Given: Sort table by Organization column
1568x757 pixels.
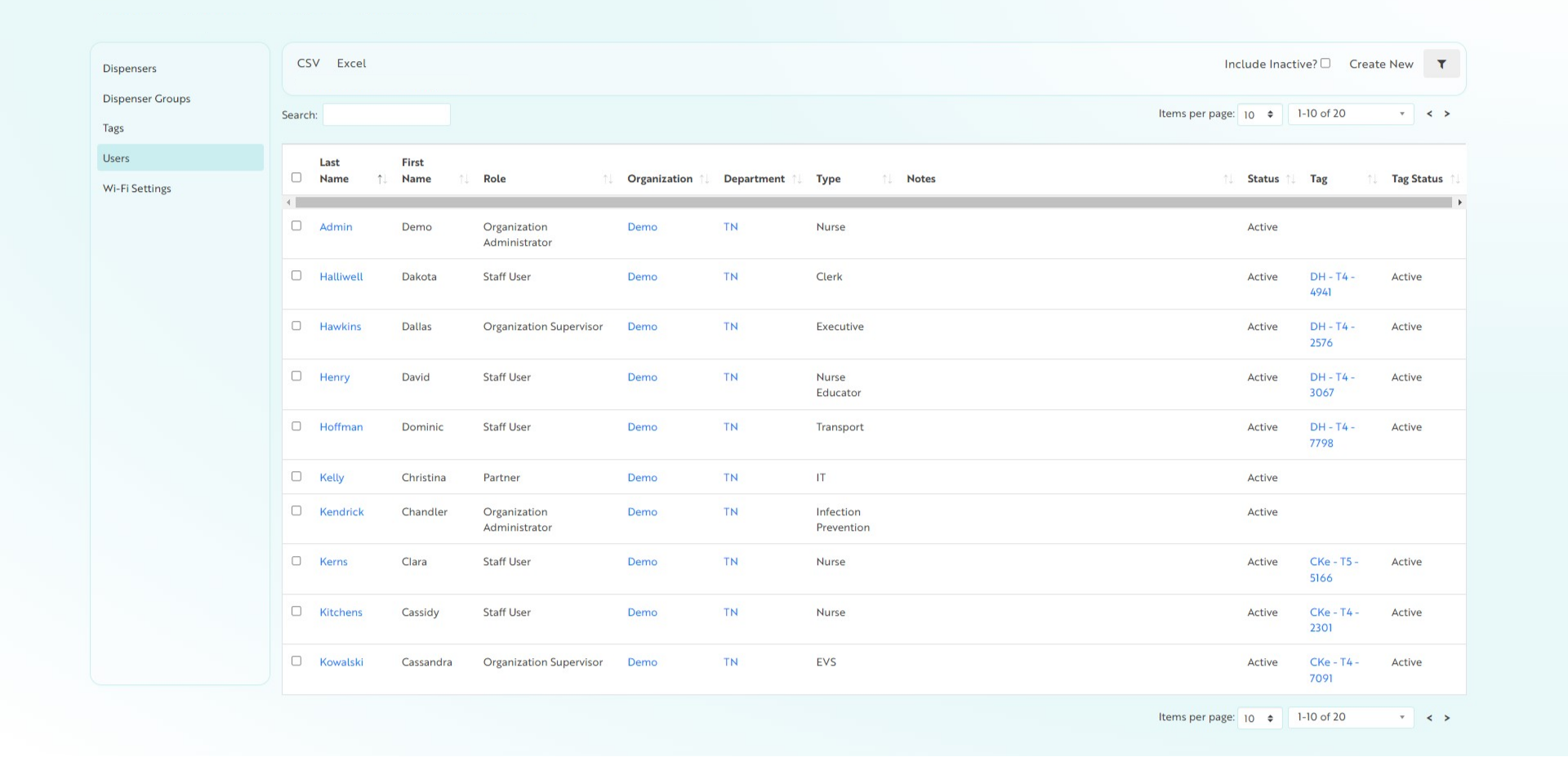Looking at the screenshot, I should (704, 179).
